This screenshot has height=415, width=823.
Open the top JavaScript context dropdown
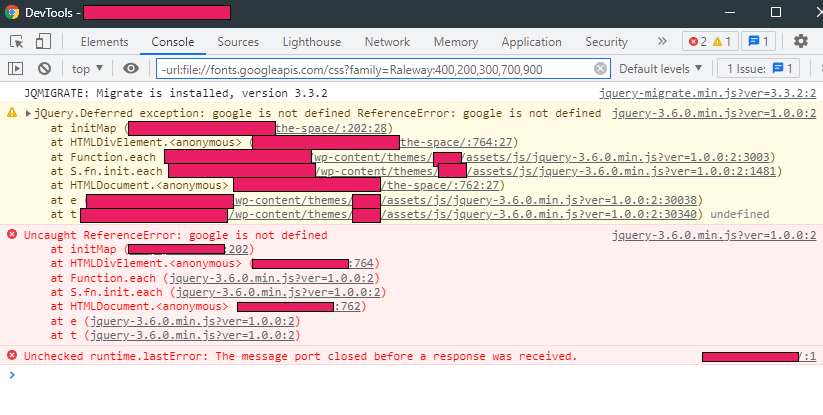coord(87,69)
